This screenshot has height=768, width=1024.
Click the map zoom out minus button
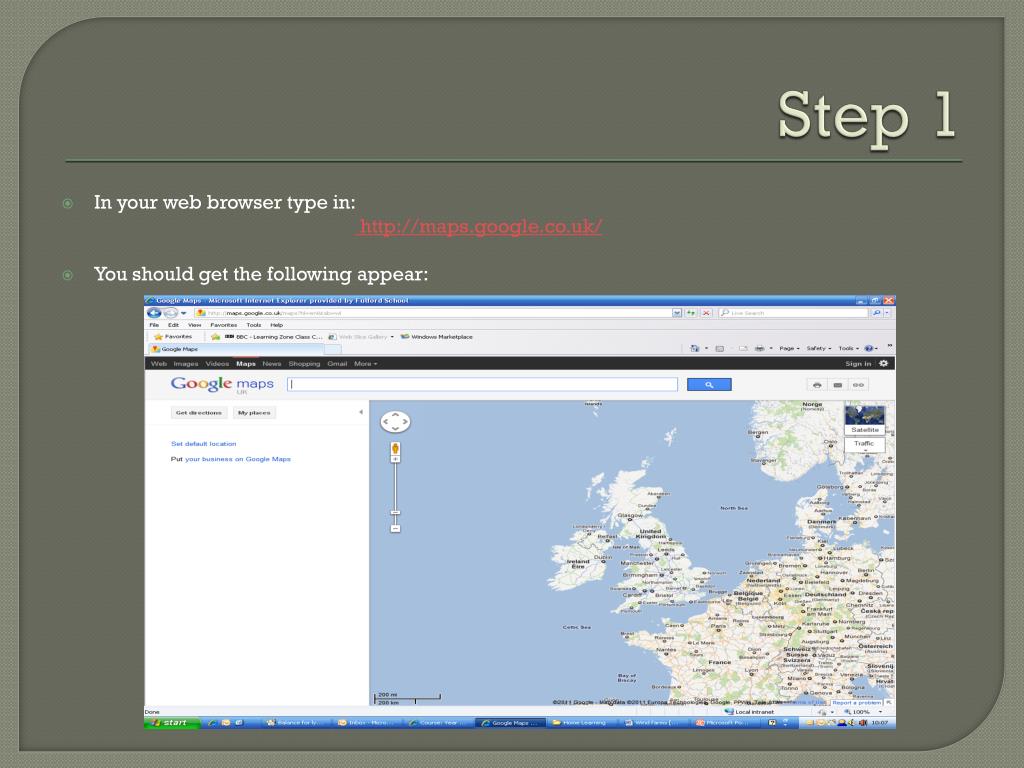[395, 528]
